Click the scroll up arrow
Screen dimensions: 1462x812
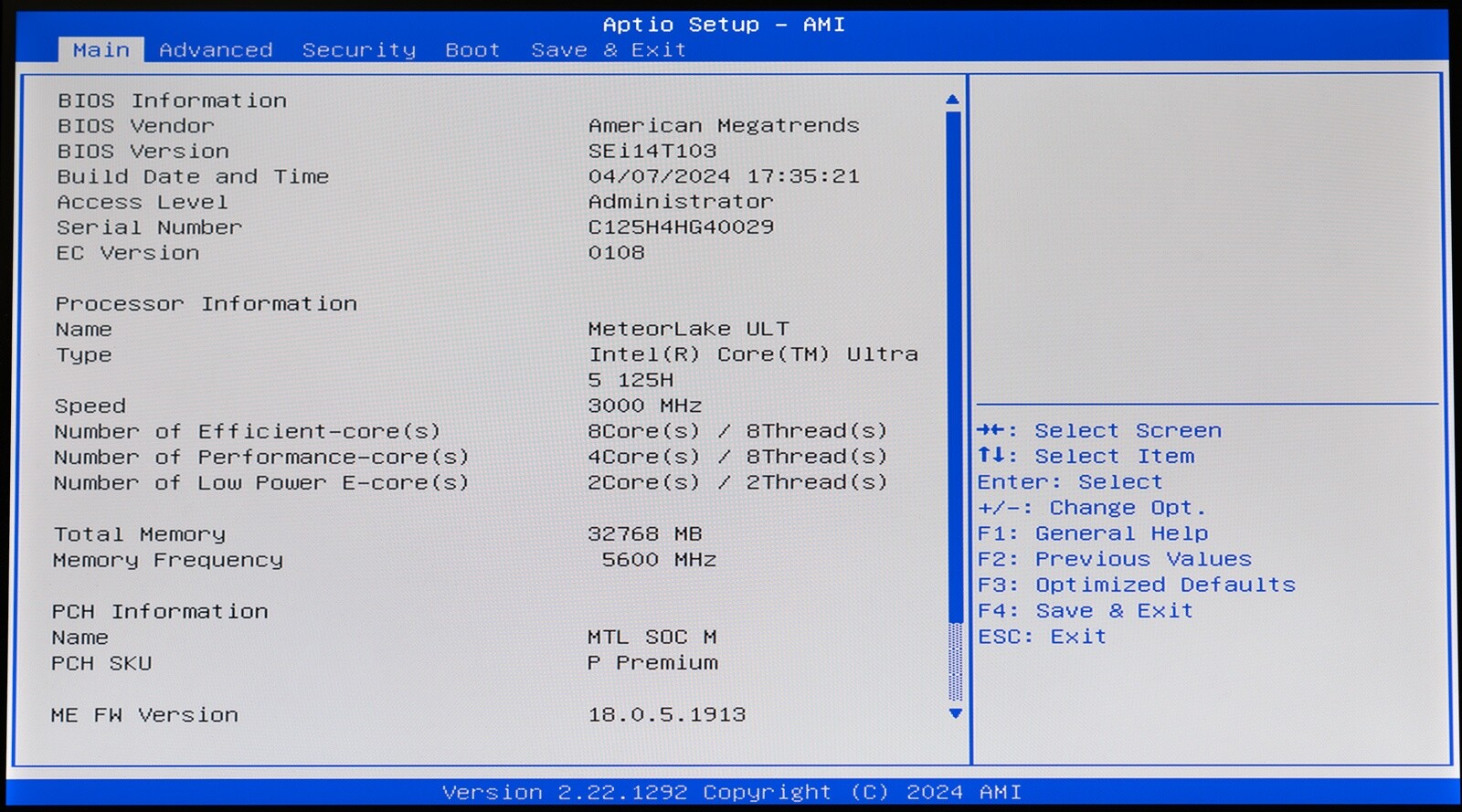(x=952, y=100)
